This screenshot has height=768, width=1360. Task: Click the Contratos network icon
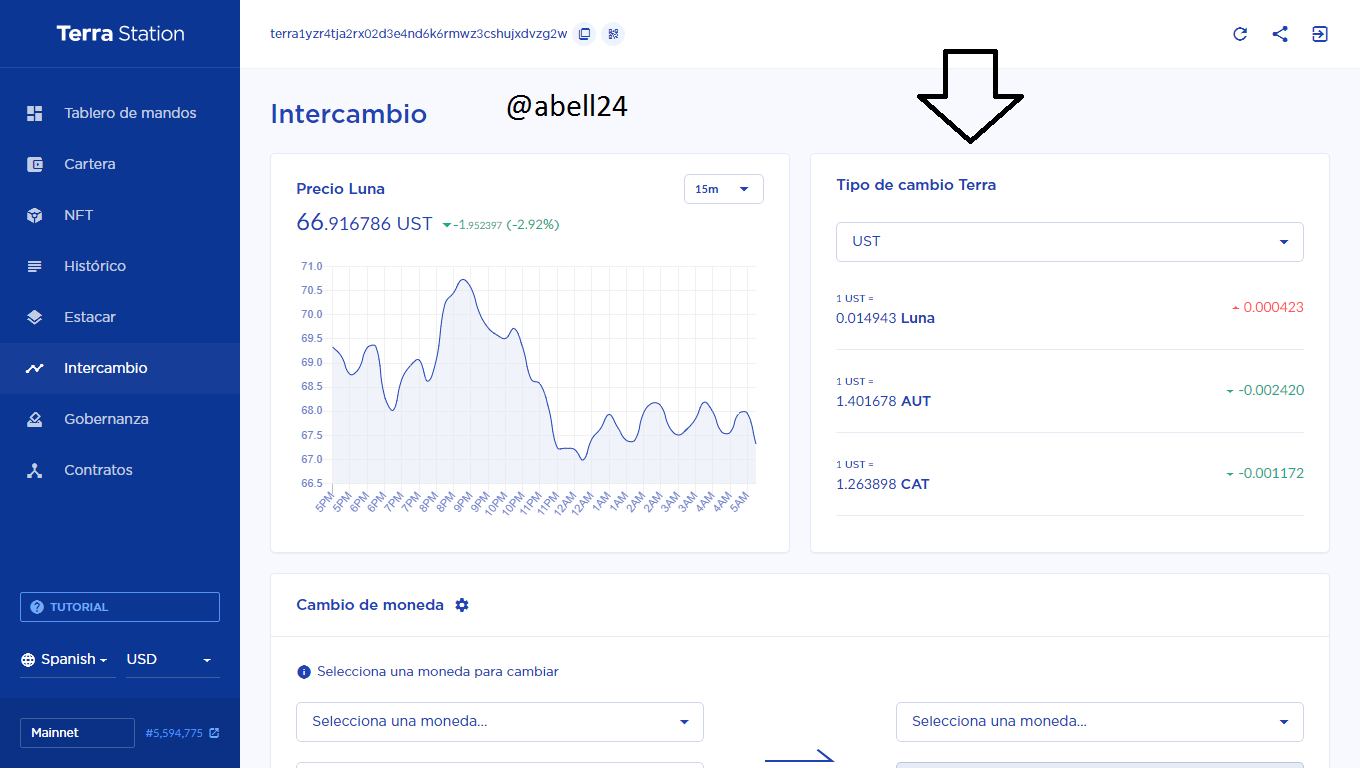tap(35, 470)
